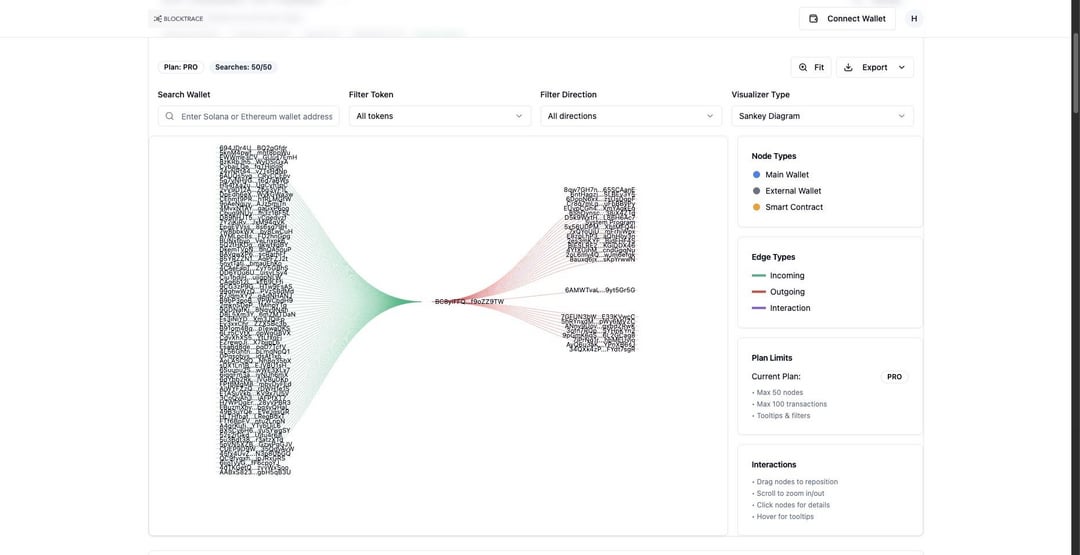Click the green Incoming edge legend line
The image size is (1080, 555).
tap(759, 276)
